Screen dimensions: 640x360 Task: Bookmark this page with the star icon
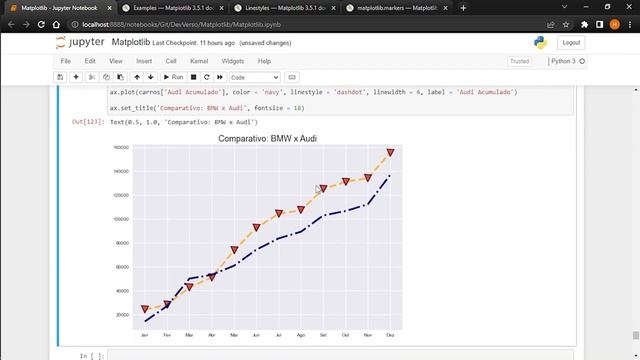click(566, 24)
